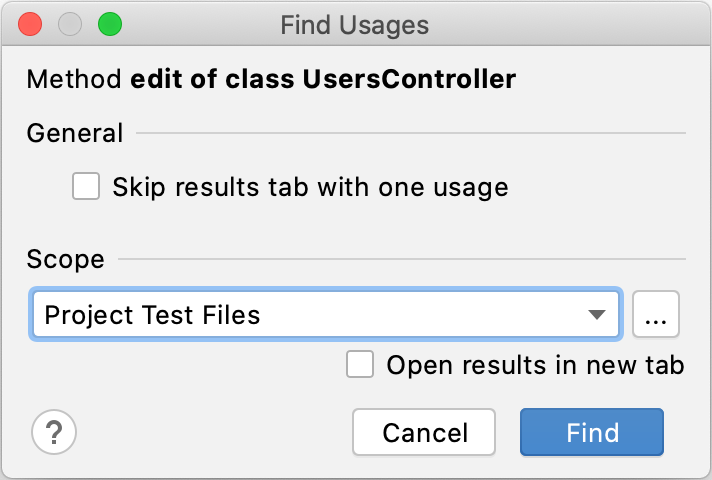
Task: Tick the Open results in new tab checkbox
Action: (x=360, y=365)
